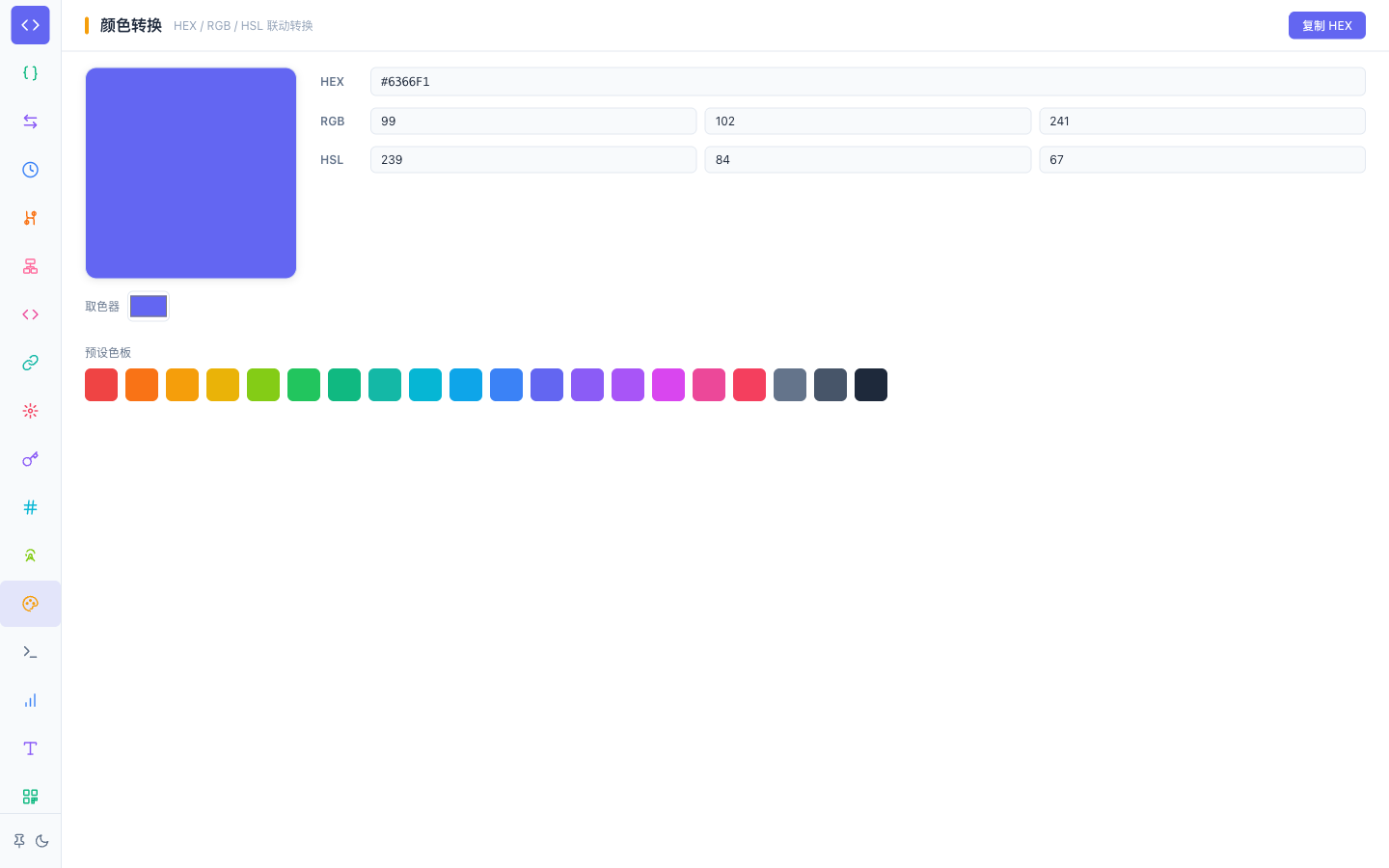Click the RGB blue field showing 241
Screen dimensions: 1389x868
pyautogui.click(x=1202, y=121)
